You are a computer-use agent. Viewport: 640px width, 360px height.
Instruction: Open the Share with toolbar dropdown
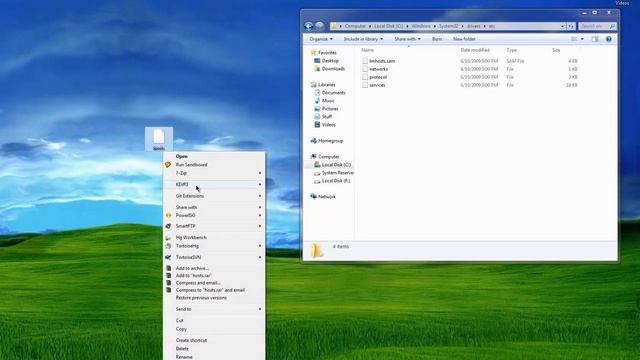point(407,39)
